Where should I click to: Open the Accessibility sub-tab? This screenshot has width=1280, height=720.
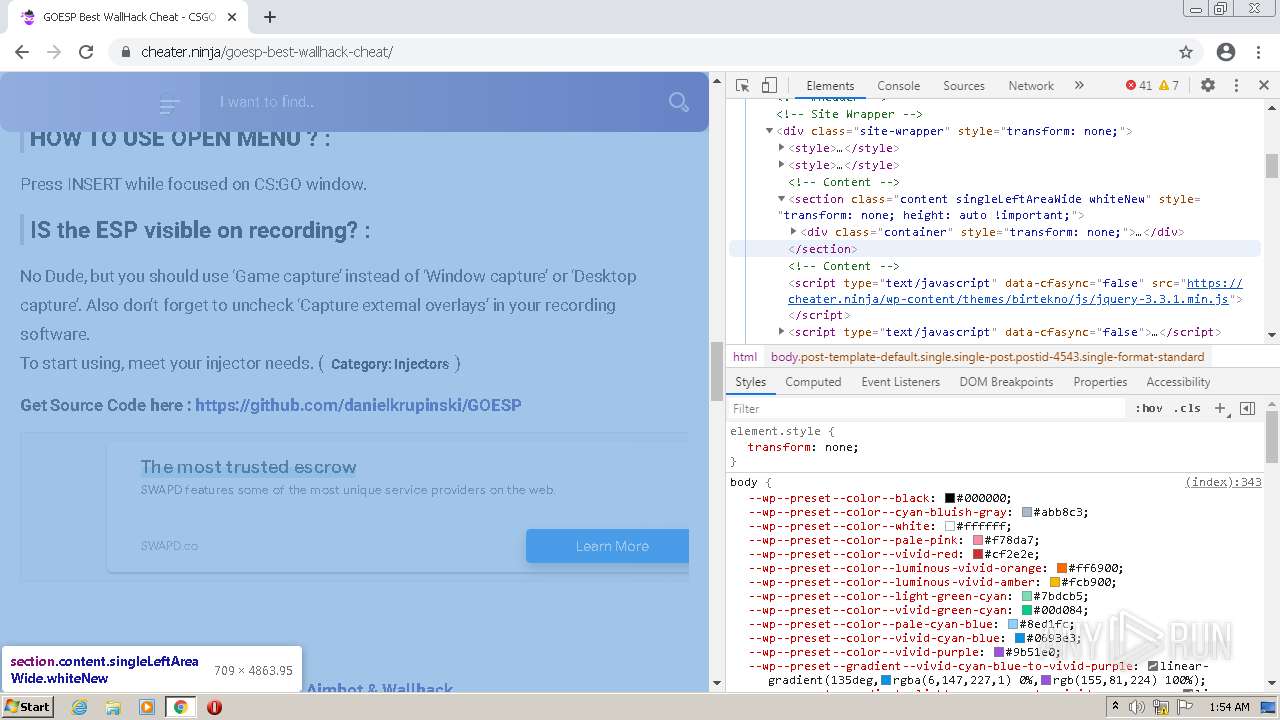tap(1178, 382)
